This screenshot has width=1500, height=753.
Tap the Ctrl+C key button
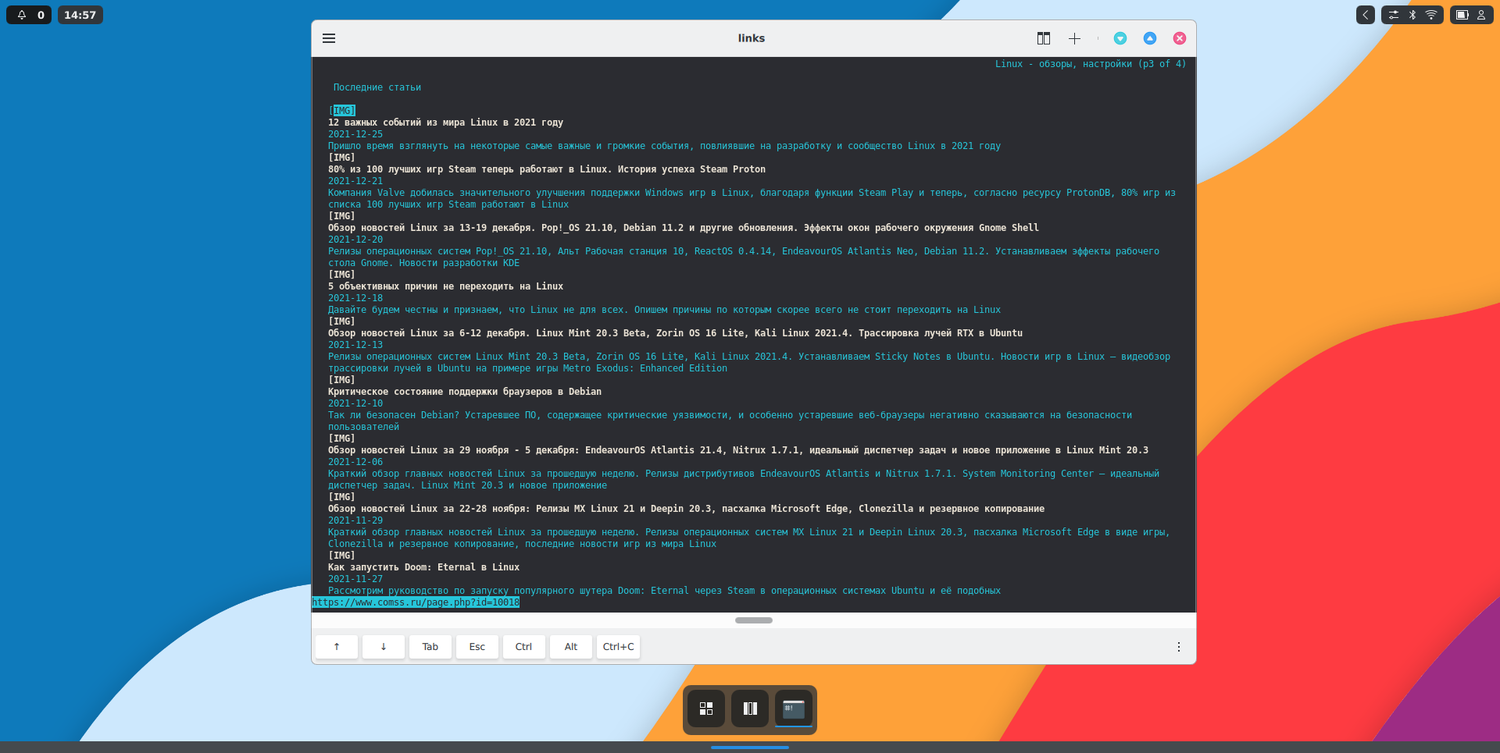619,647
